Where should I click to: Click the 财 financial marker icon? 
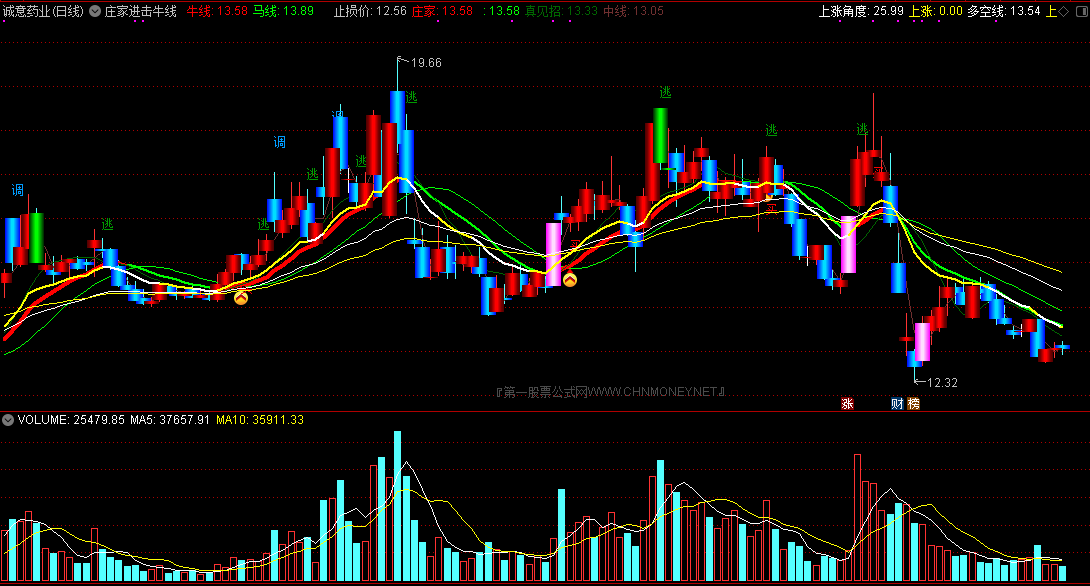point(897,403)
